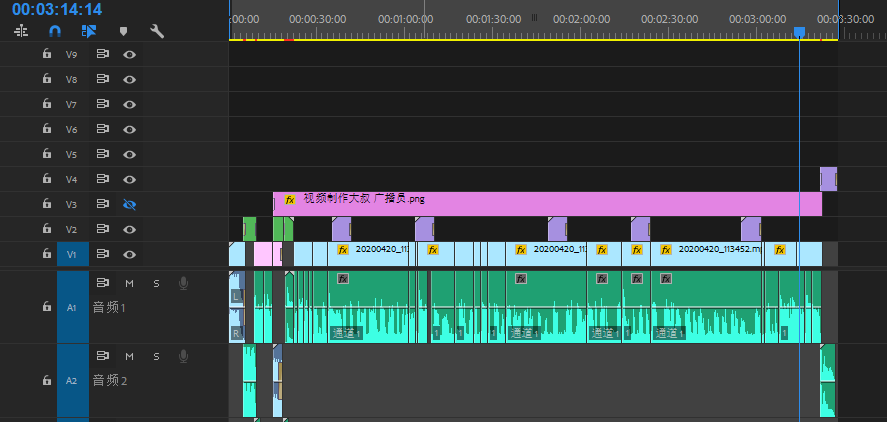Toggle sync lock for track V1

102,254
